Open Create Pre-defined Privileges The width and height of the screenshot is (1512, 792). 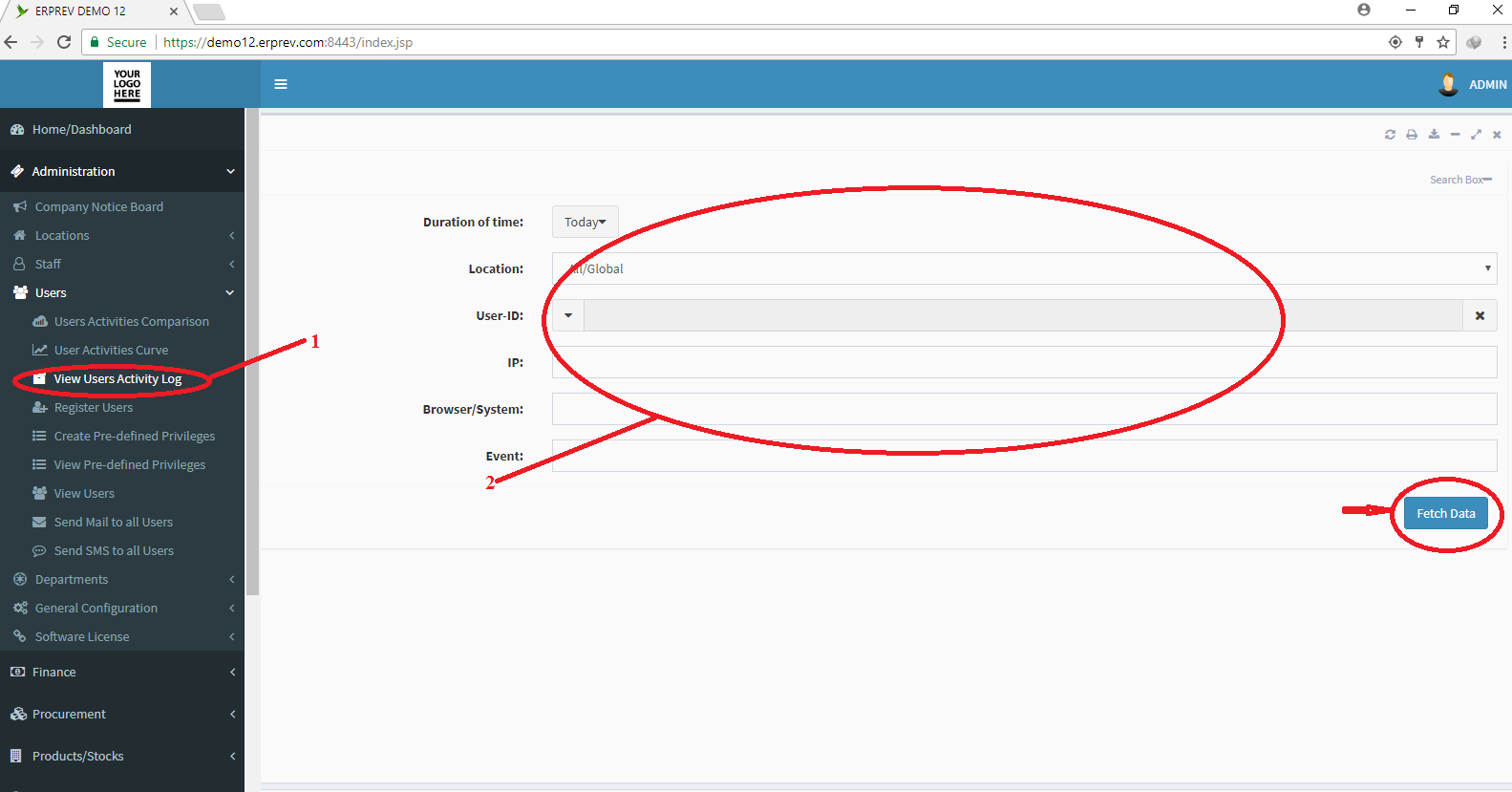(135, 436)
